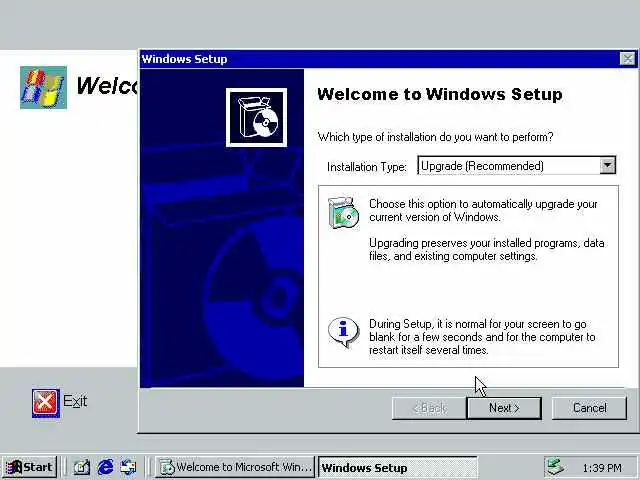Screen dimensions: 640x480
Task: Click the information bubble icon
Action: click(x=343, y=332)
